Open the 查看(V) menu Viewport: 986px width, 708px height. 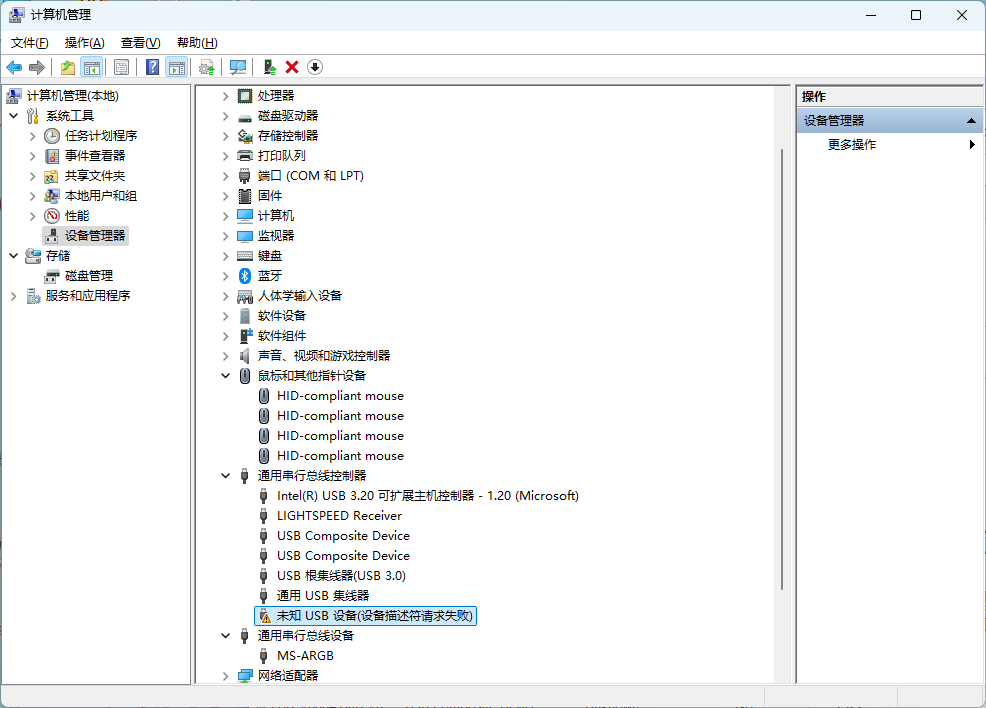coord(140,43)
